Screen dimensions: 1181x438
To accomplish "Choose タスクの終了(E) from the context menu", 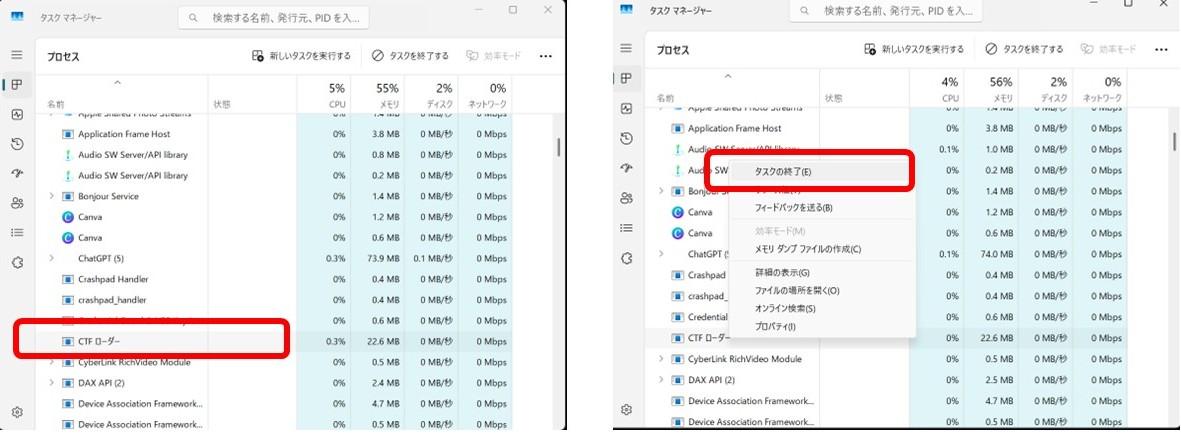I will pos(782,172).
